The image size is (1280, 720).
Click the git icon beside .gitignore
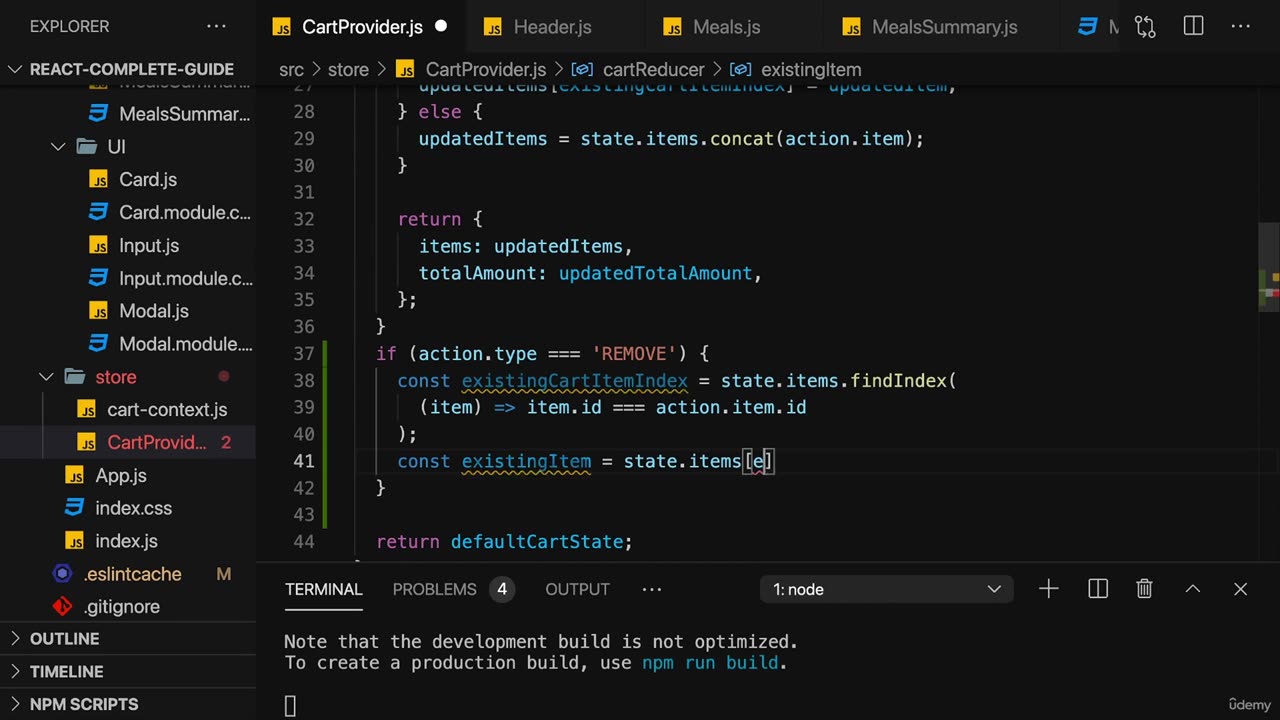62,606
